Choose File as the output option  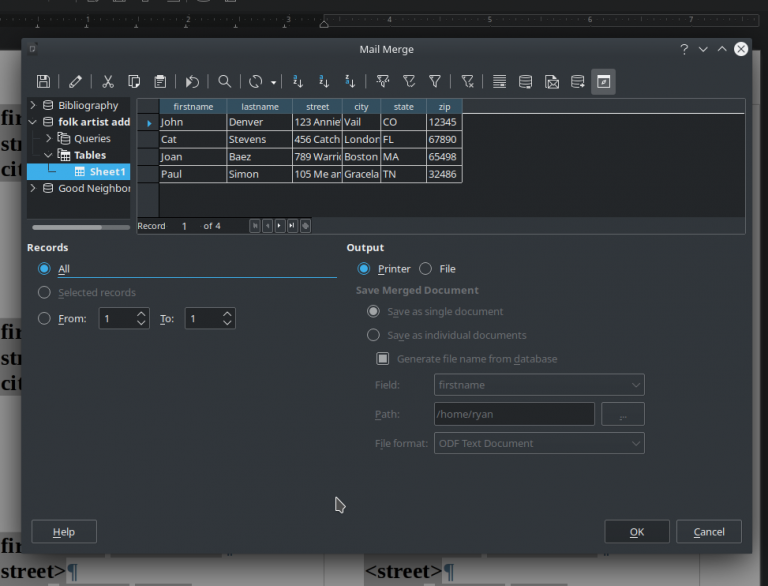pos(426,269)
